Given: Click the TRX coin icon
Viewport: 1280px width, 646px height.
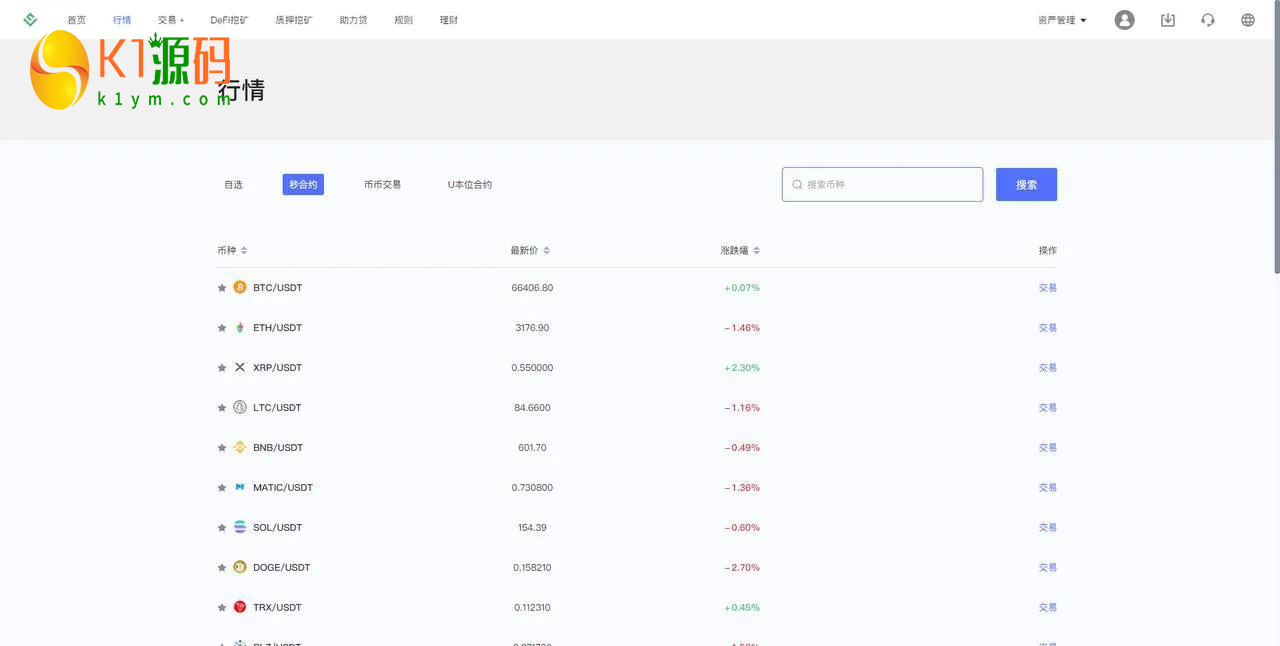Looking at the screenshot, I should [x=240, y=607].
